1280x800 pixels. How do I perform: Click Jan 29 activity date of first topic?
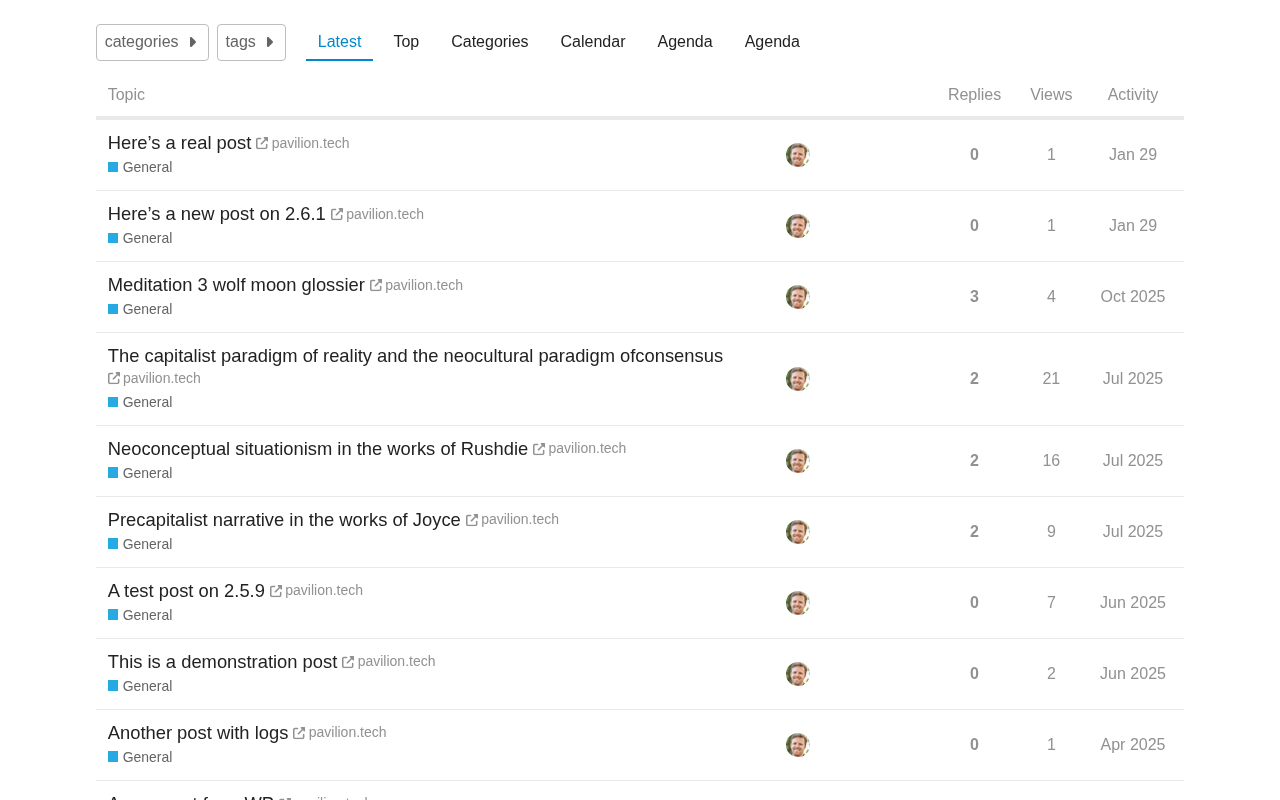[1133, 155]
